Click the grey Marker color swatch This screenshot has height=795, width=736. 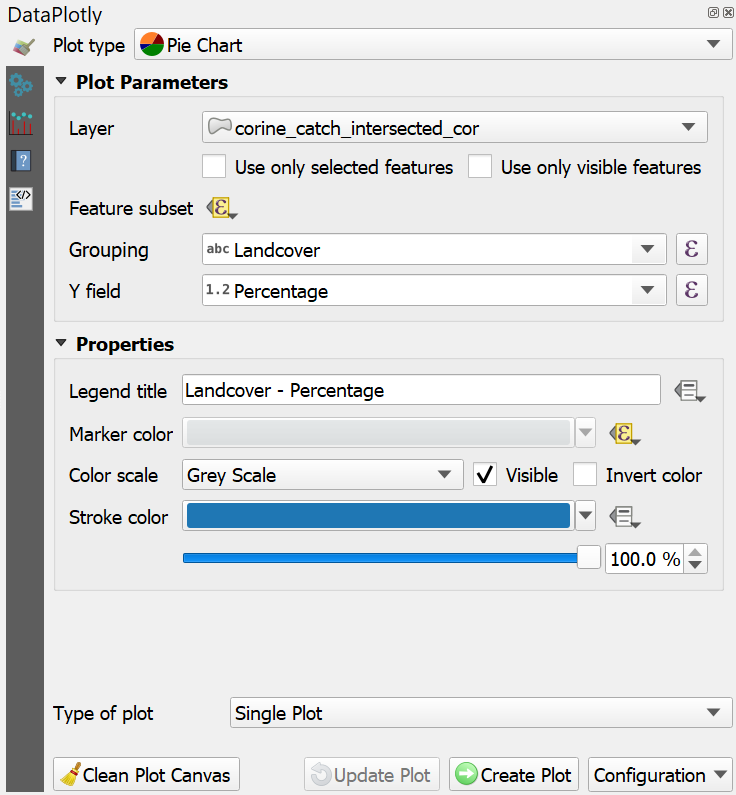click(378, 433)
